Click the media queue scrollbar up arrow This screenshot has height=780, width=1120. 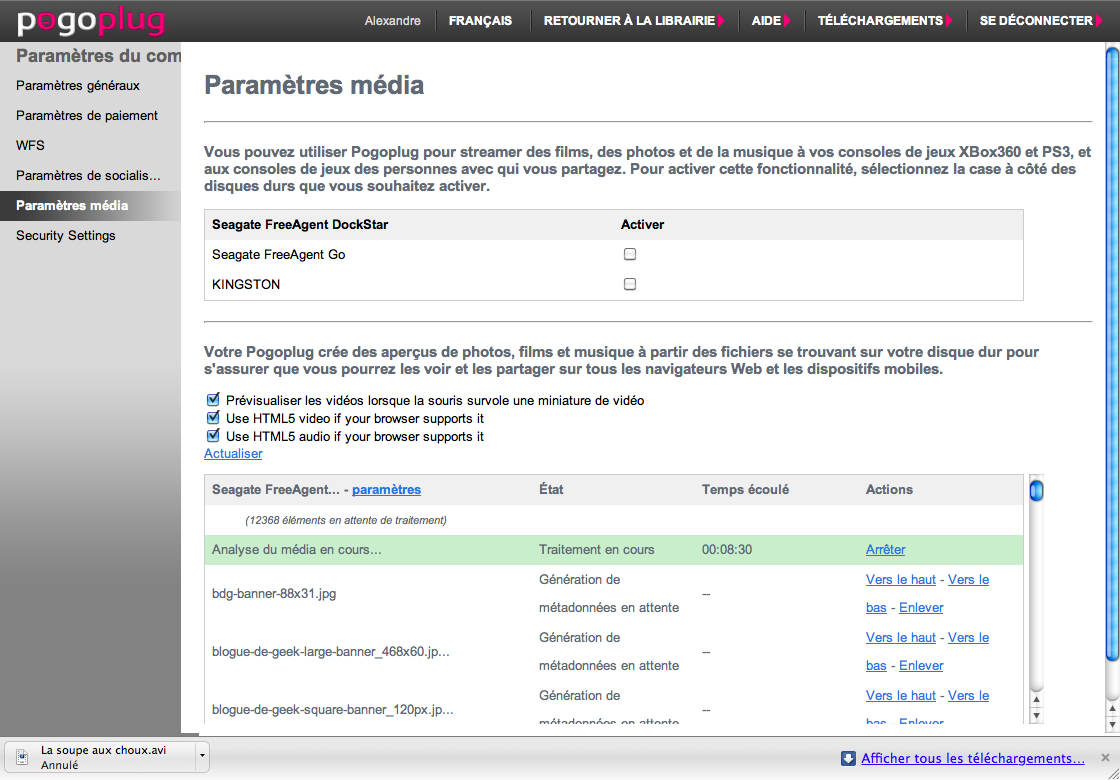tap(1036, 701)
